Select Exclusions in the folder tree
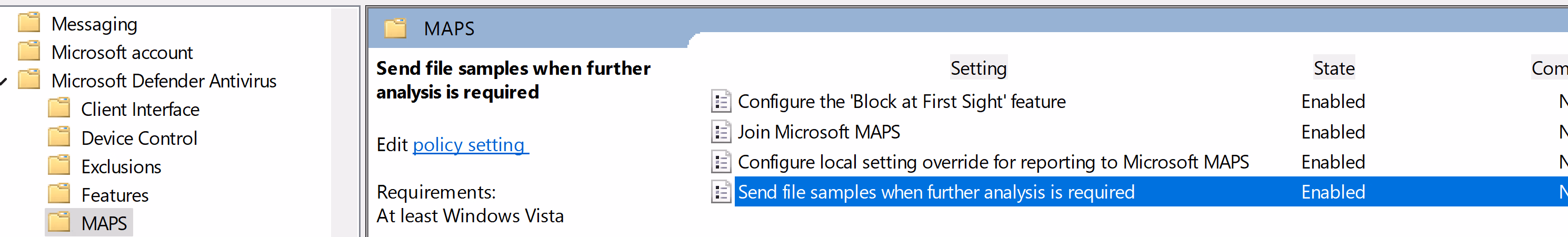 121,167
